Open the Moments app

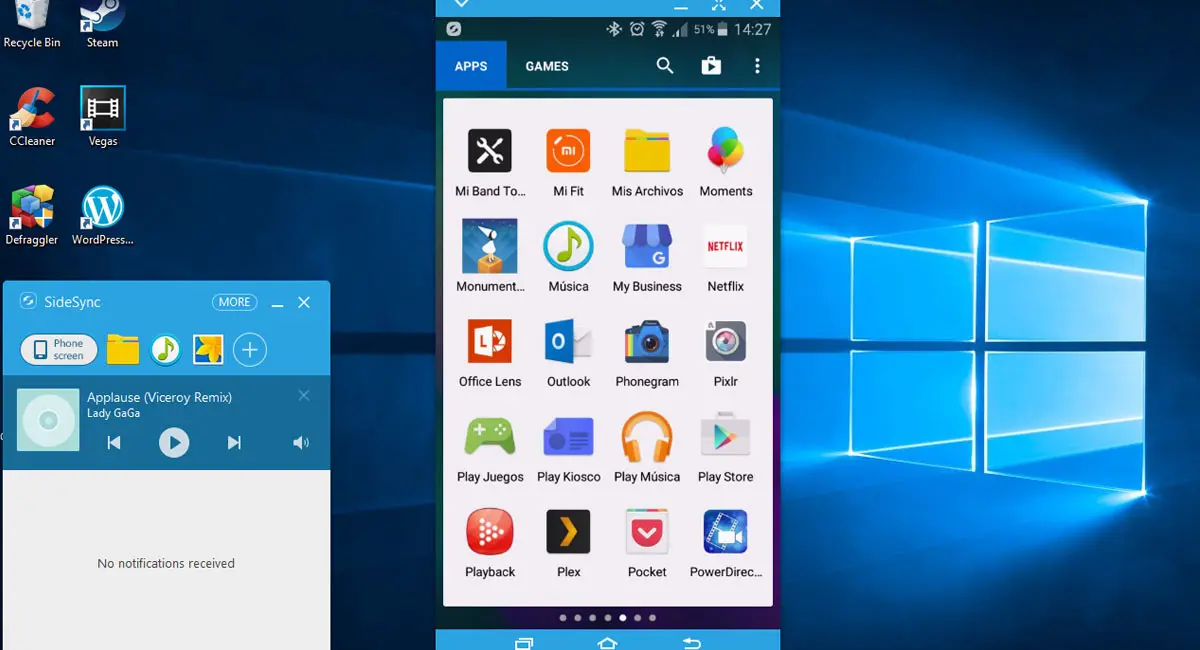(x=725, y=151)
